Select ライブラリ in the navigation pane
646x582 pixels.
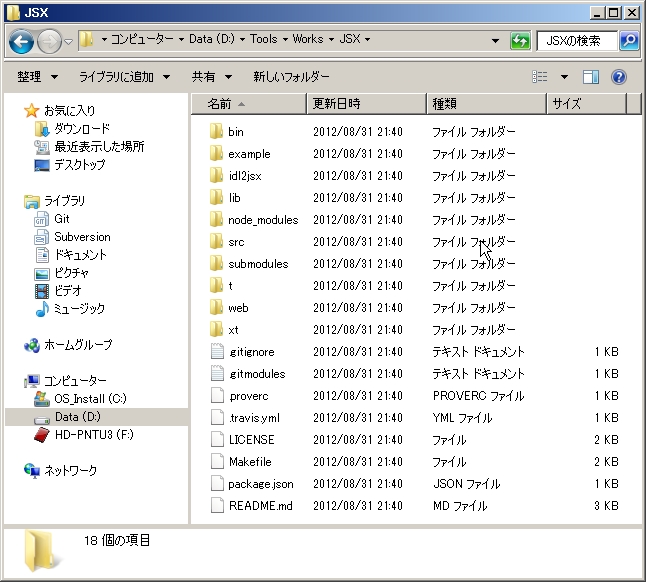[x=64, y=201]
